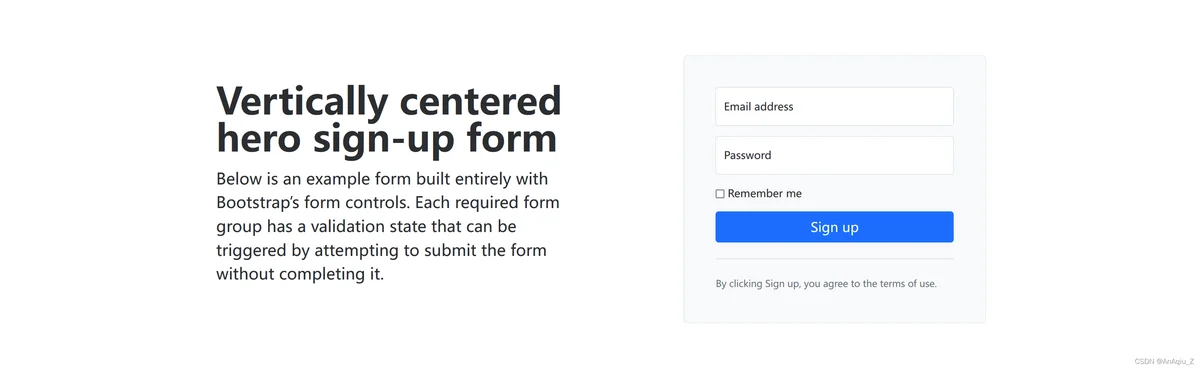
Task: Toggle the Remember me checkbox
Action: coord(720,194)
